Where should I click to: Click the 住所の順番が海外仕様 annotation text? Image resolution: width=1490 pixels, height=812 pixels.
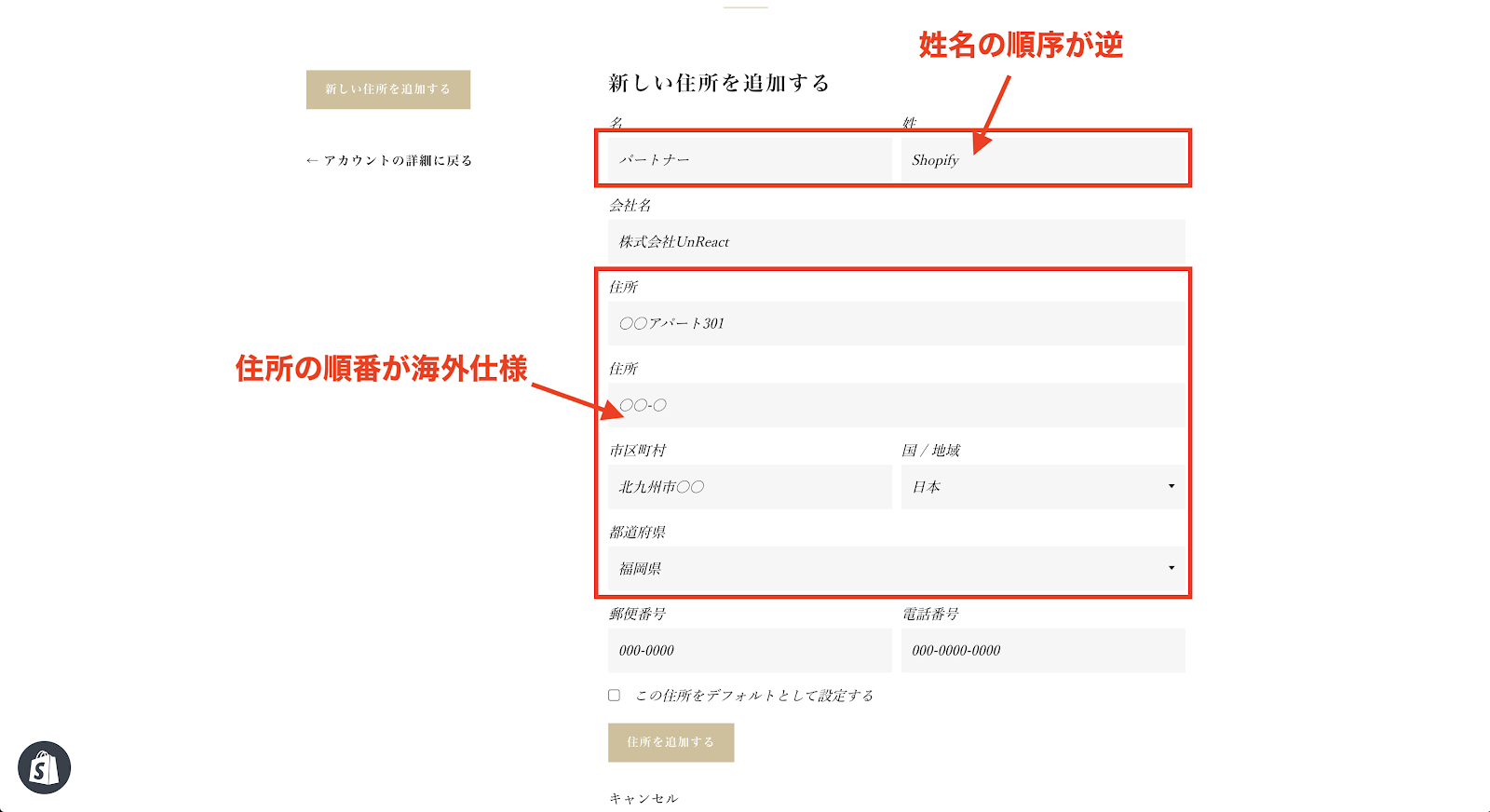point(382,369)
